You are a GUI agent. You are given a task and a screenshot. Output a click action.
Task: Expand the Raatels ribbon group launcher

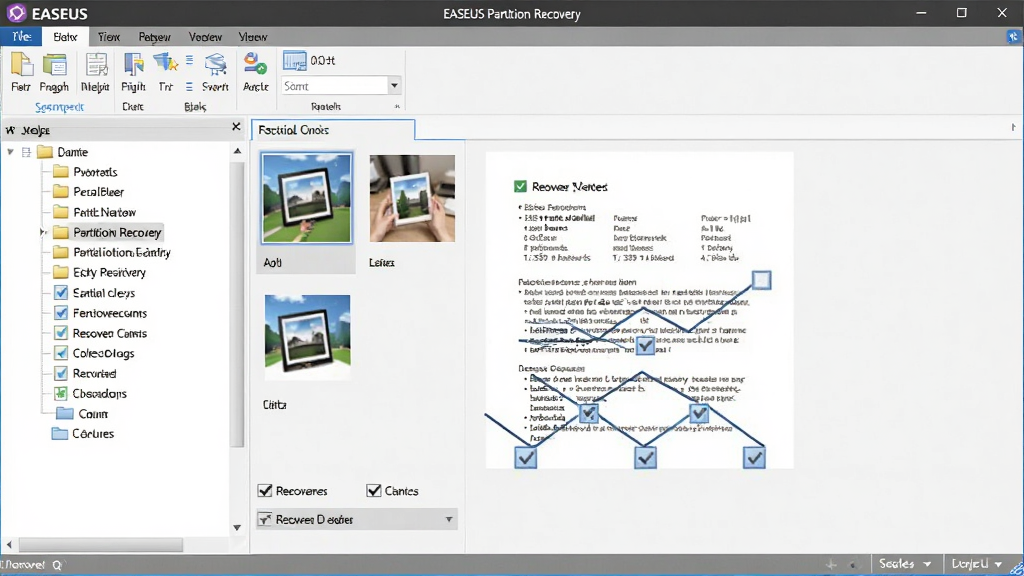pyautogui.click(x=397, y=106)
